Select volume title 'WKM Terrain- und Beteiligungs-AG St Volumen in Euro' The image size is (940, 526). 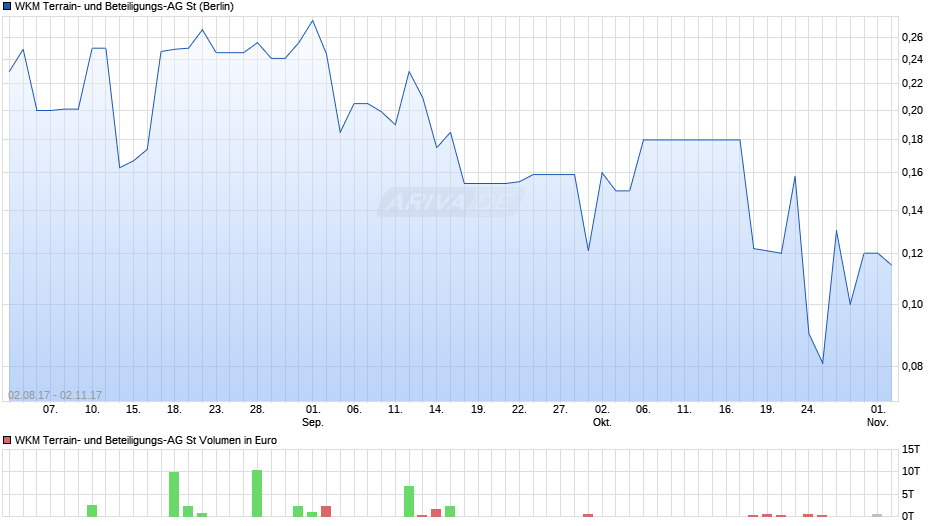(146, 440)
